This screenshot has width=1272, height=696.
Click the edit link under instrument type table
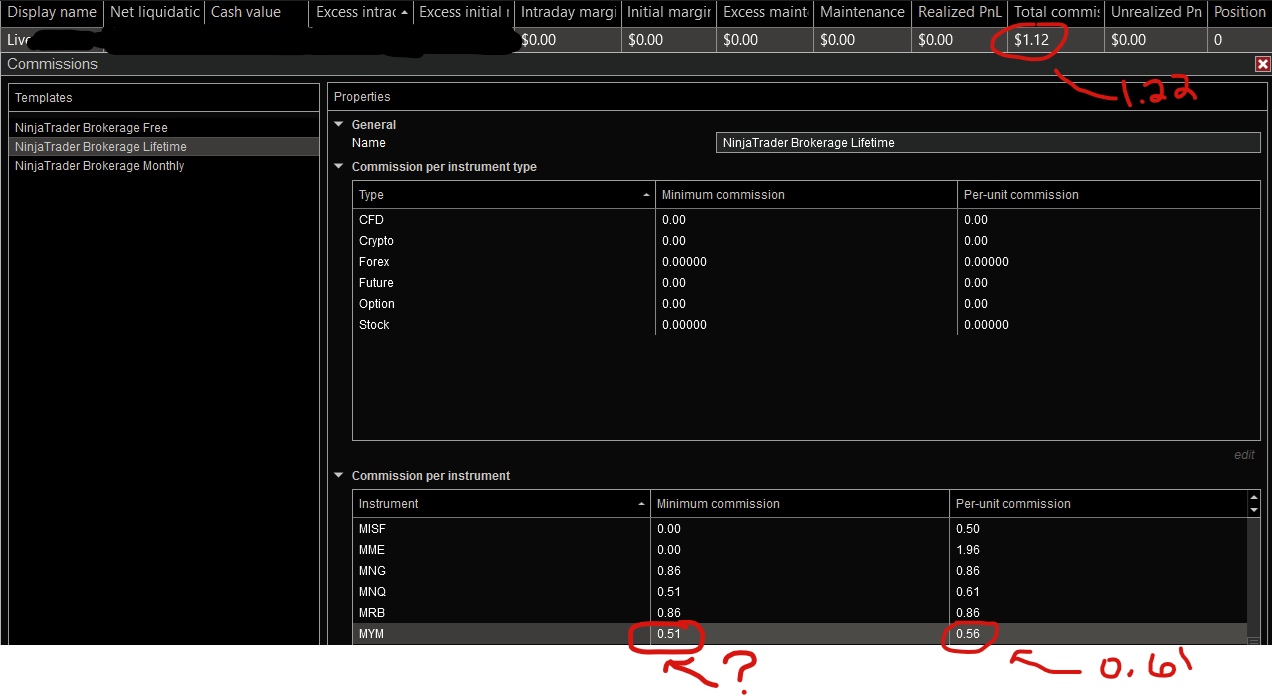coord(1244,455)
